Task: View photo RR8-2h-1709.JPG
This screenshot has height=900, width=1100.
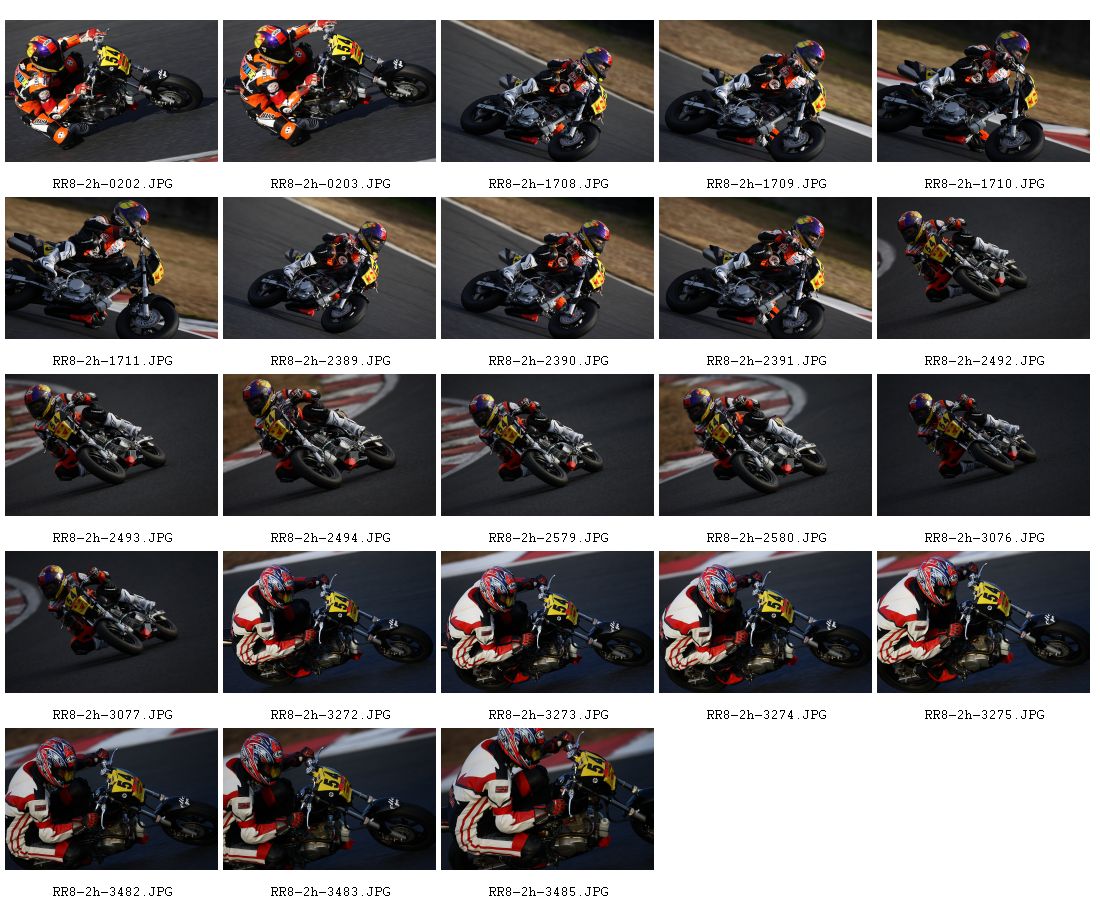Action: click(765, 90)
